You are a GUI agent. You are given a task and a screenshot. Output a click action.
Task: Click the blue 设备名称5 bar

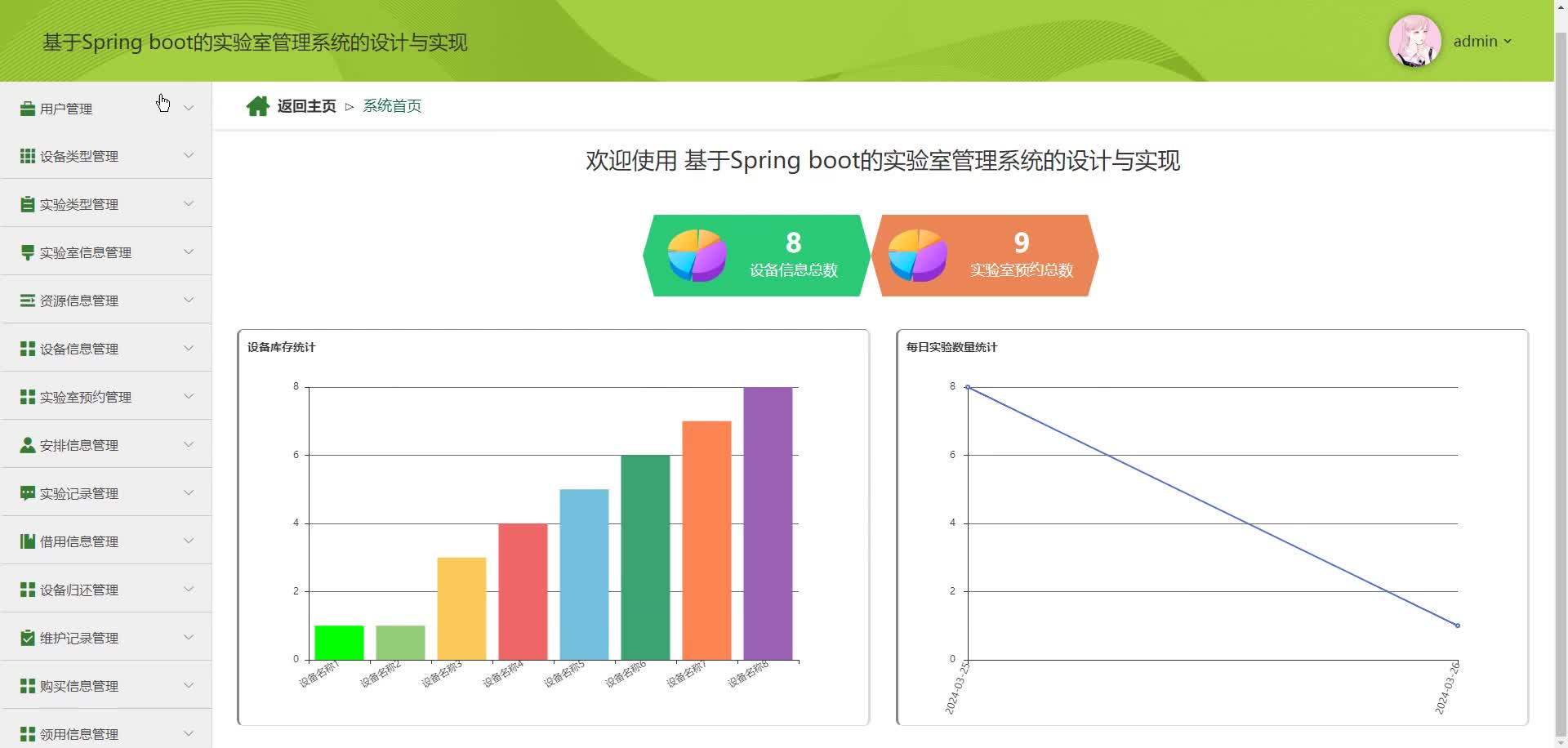coord(584,575)
